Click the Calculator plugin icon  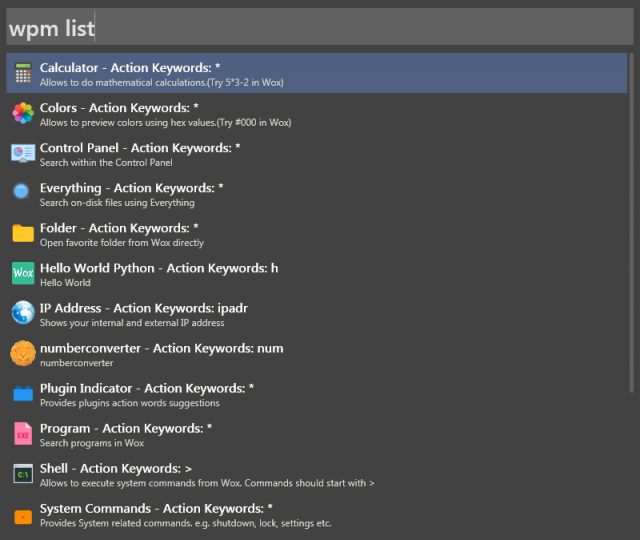click(22, 73)
